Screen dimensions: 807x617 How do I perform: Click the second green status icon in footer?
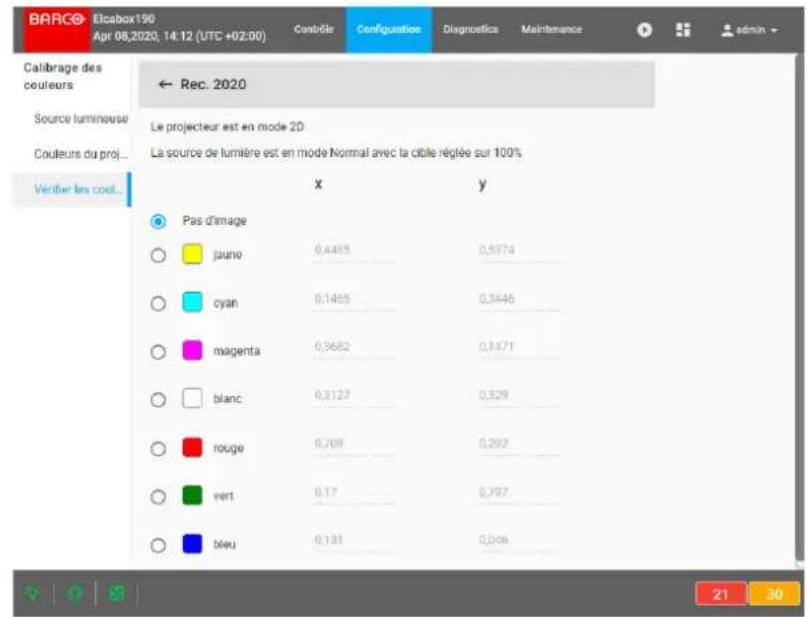(x=75, y=593)
